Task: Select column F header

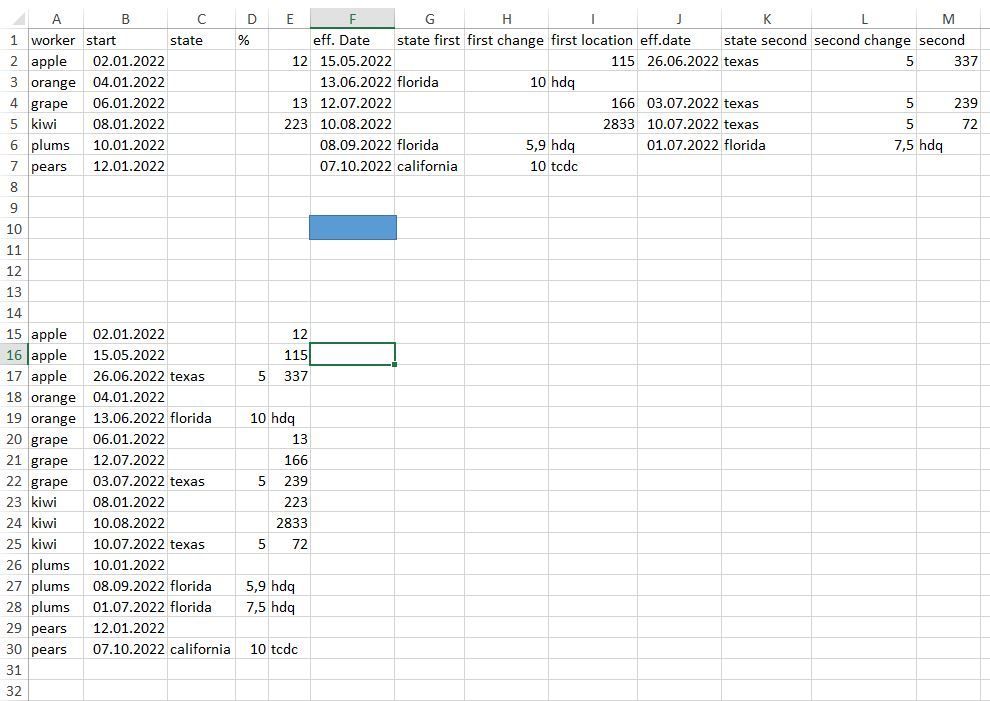Action: (352, 19)
